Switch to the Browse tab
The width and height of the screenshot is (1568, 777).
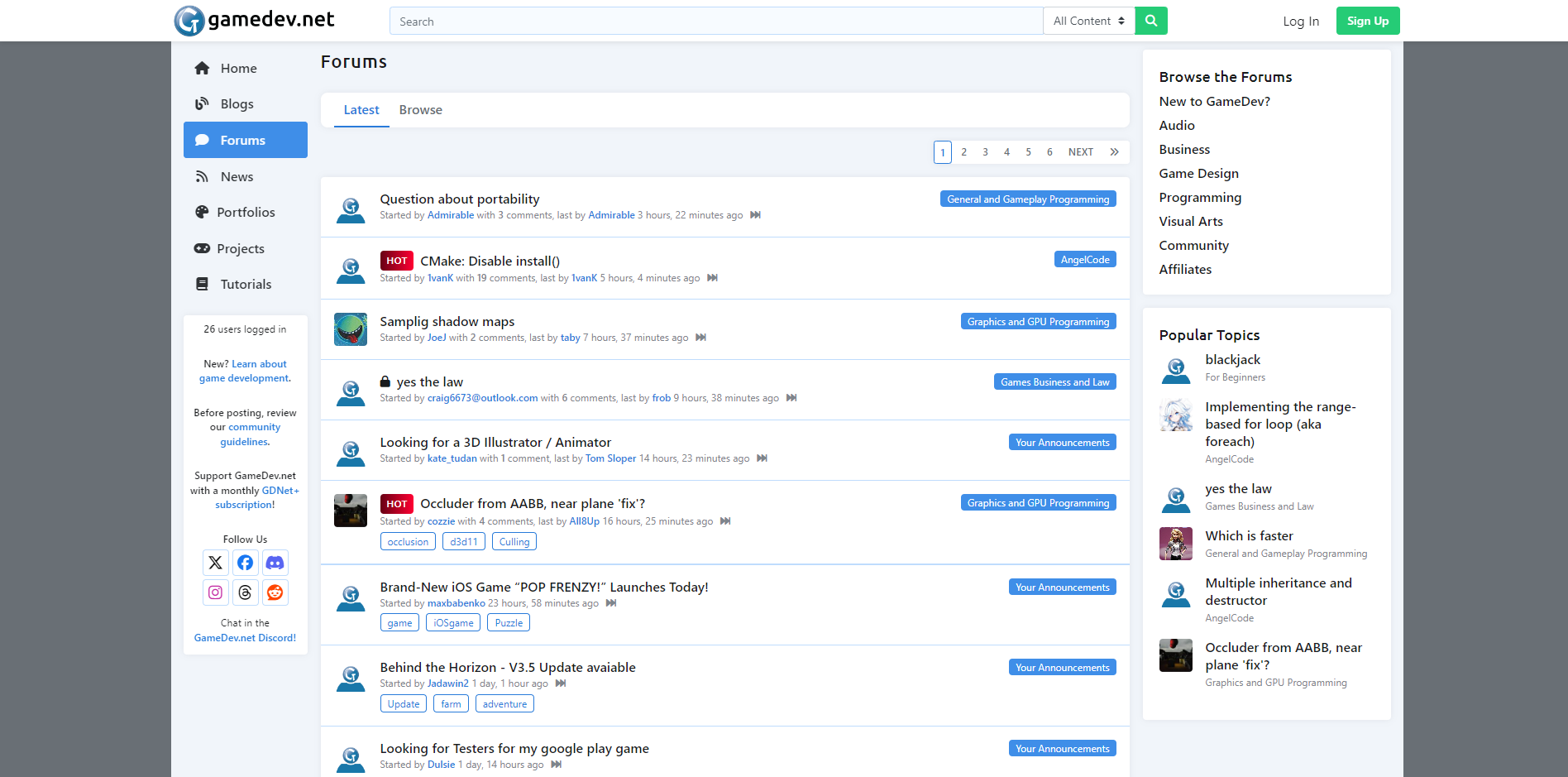(421, 110)
